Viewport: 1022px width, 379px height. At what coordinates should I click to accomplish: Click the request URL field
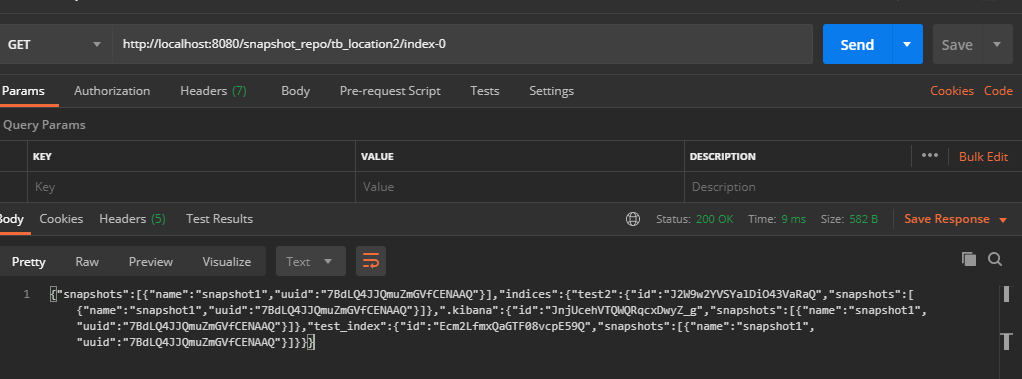[462, 44]
